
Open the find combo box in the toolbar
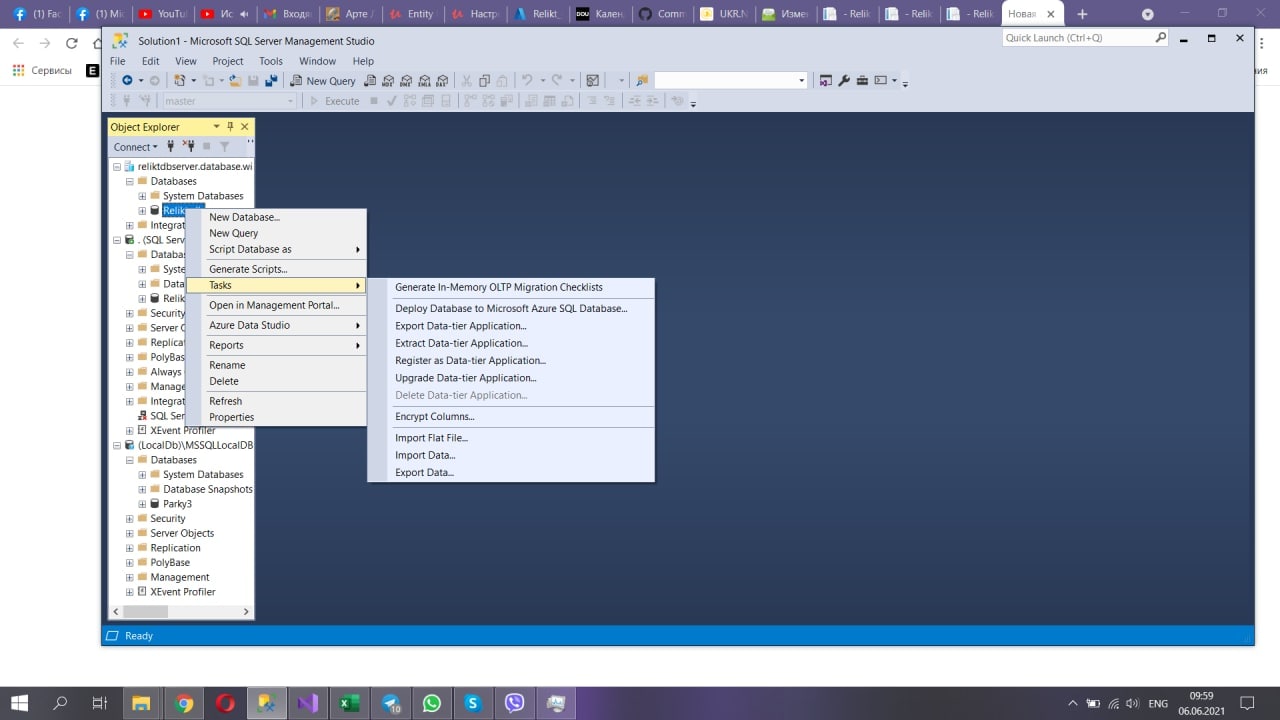(x=731, y=81)
